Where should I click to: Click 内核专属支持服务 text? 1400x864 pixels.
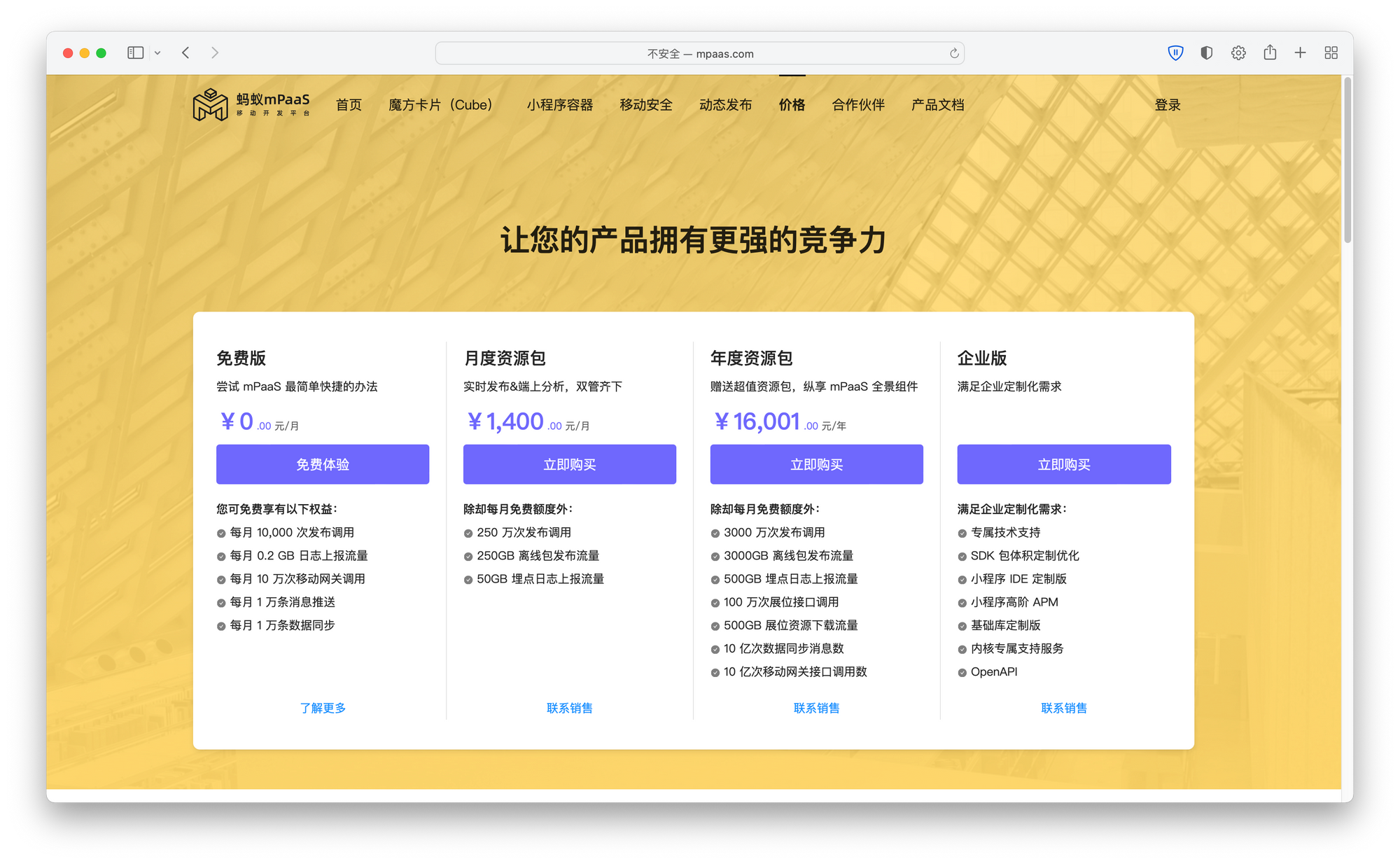tap(1017, 648)
